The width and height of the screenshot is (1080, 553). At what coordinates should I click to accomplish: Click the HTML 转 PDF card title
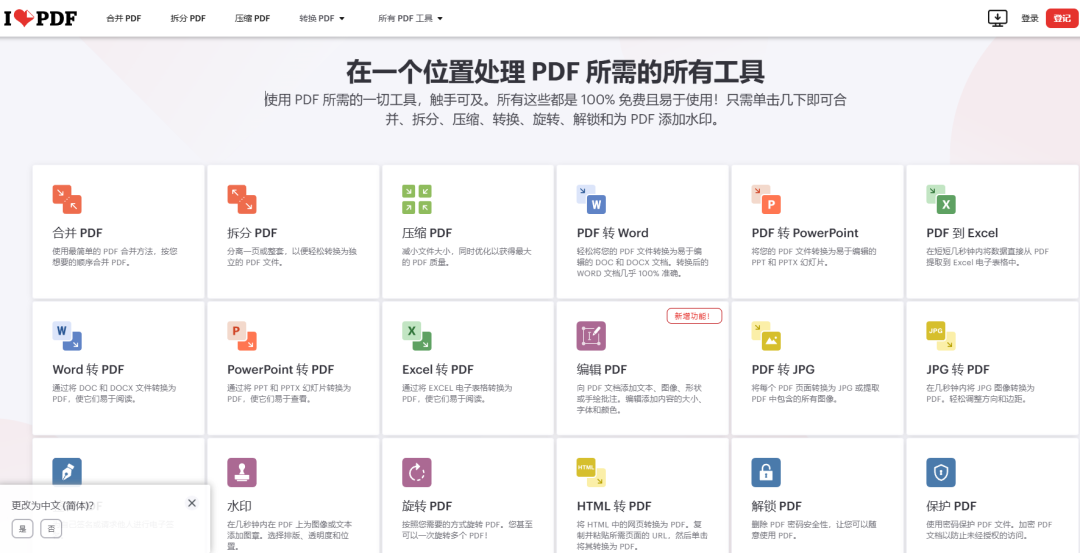[x=614, y=506]
